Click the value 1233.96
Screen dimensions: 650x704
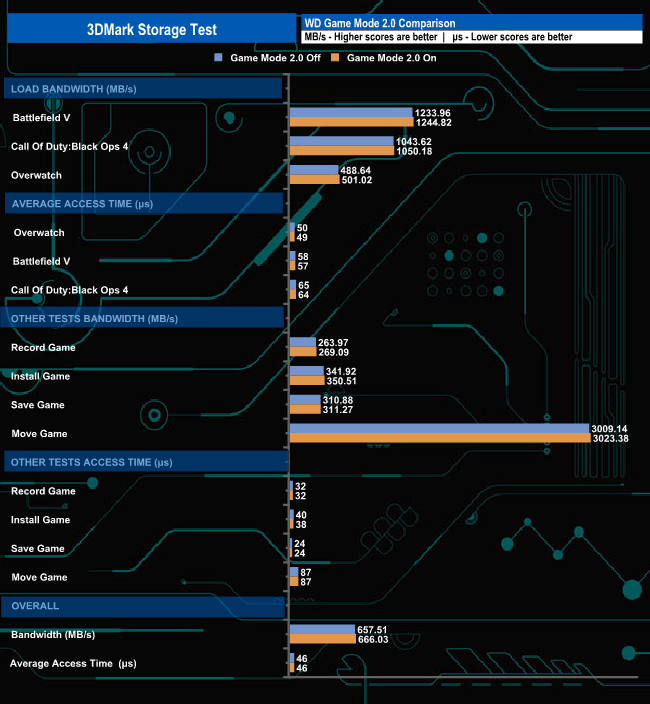[x=433, y=113]
